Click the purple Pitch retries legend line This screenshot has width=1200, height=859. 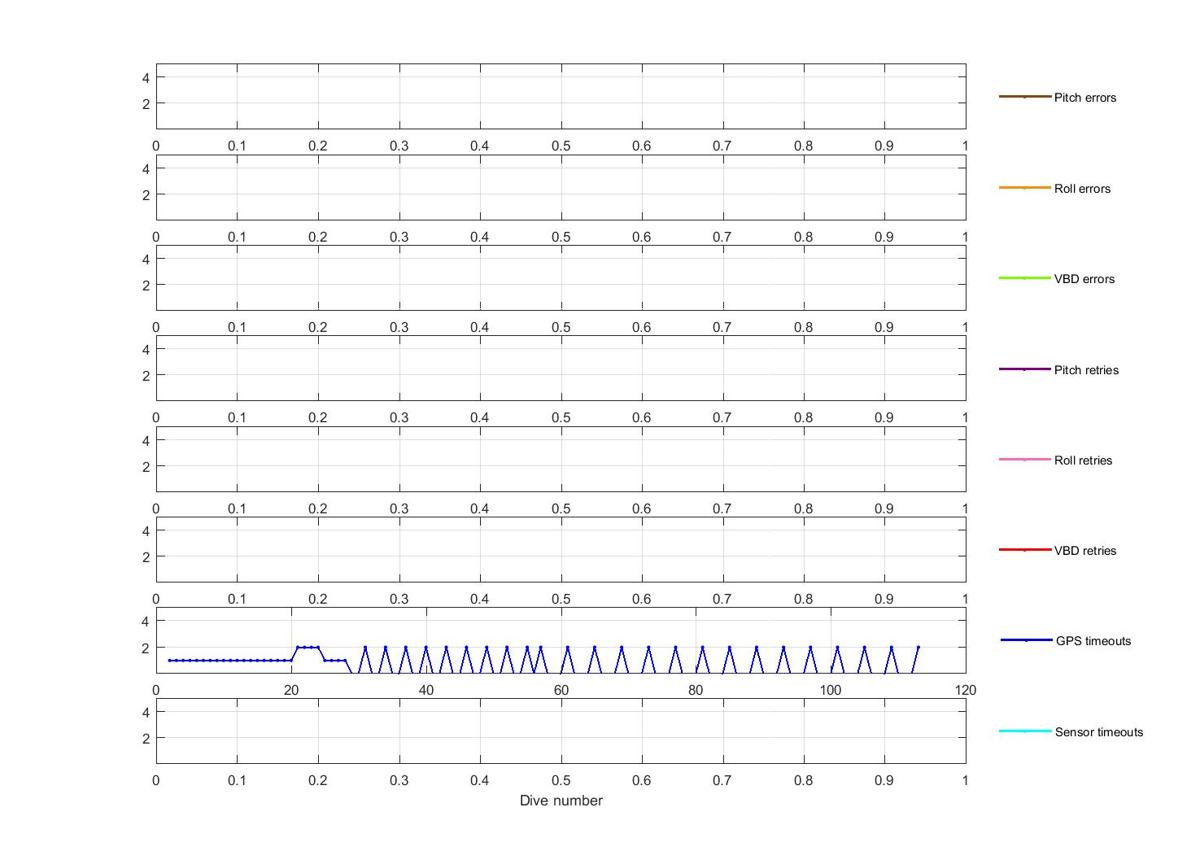tap(1025, 369)
